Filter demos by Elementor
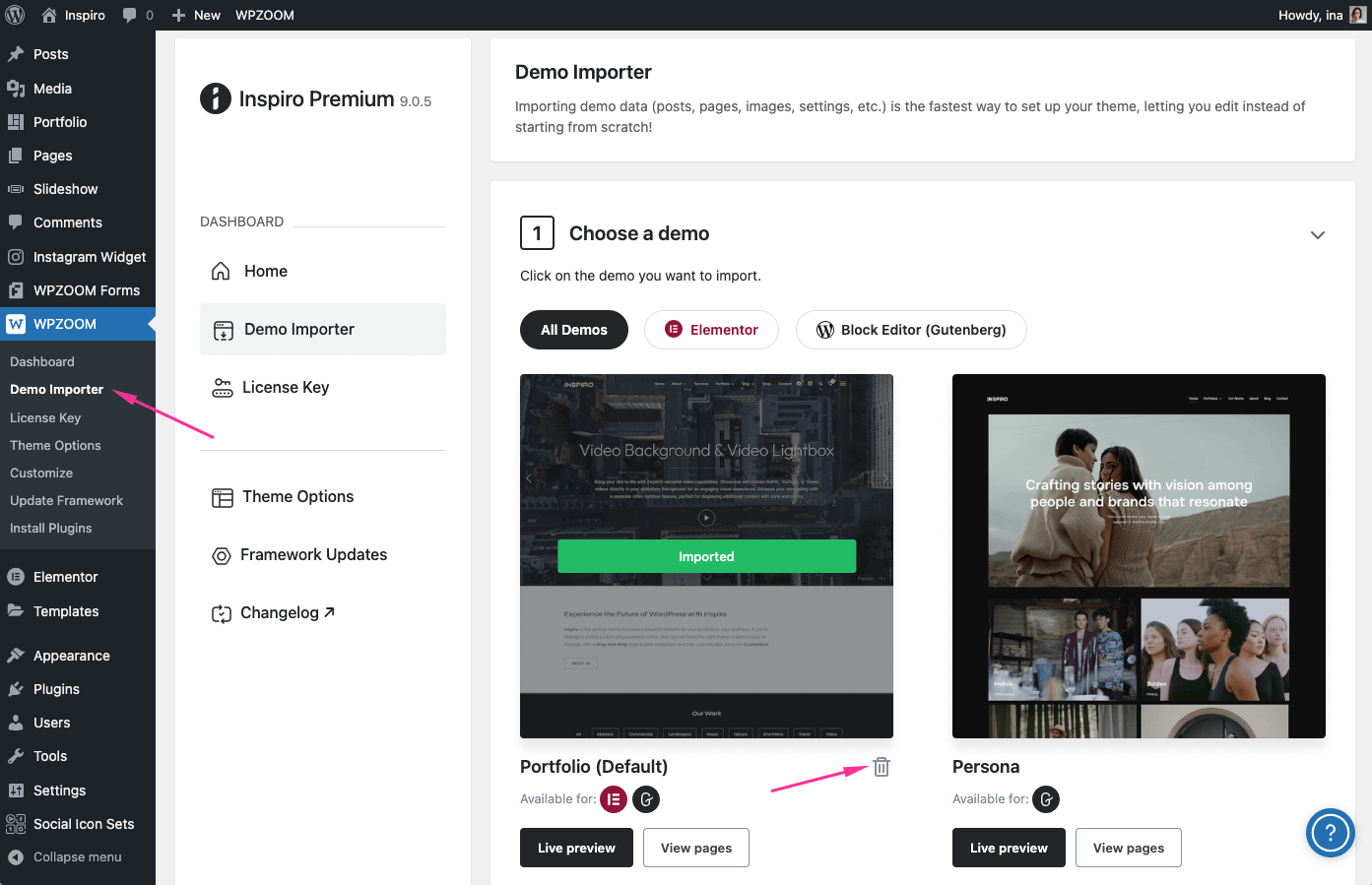Screen dimensions: 1372x885 pyautogui.click(x=711, y=330)
